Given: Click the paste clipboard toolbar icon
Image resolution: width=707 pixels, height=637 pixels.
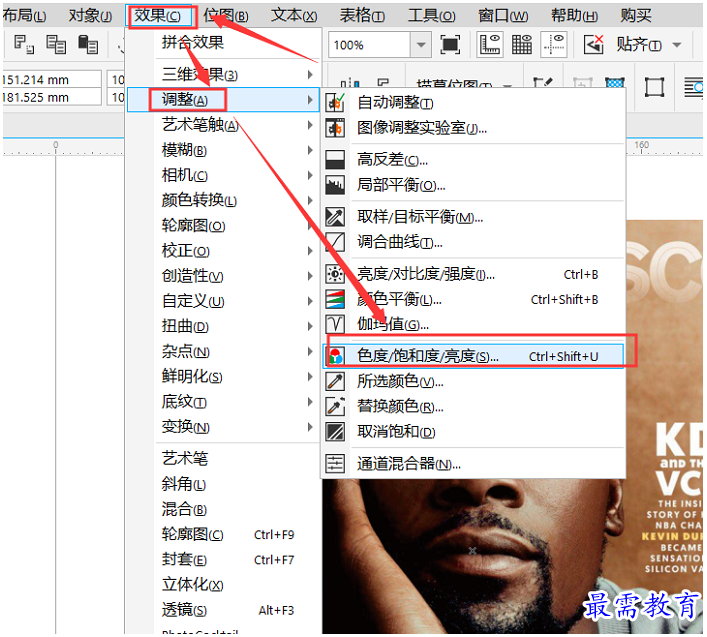Looking at the screenshot, I should pyautogui.click(x=88, y=45).
